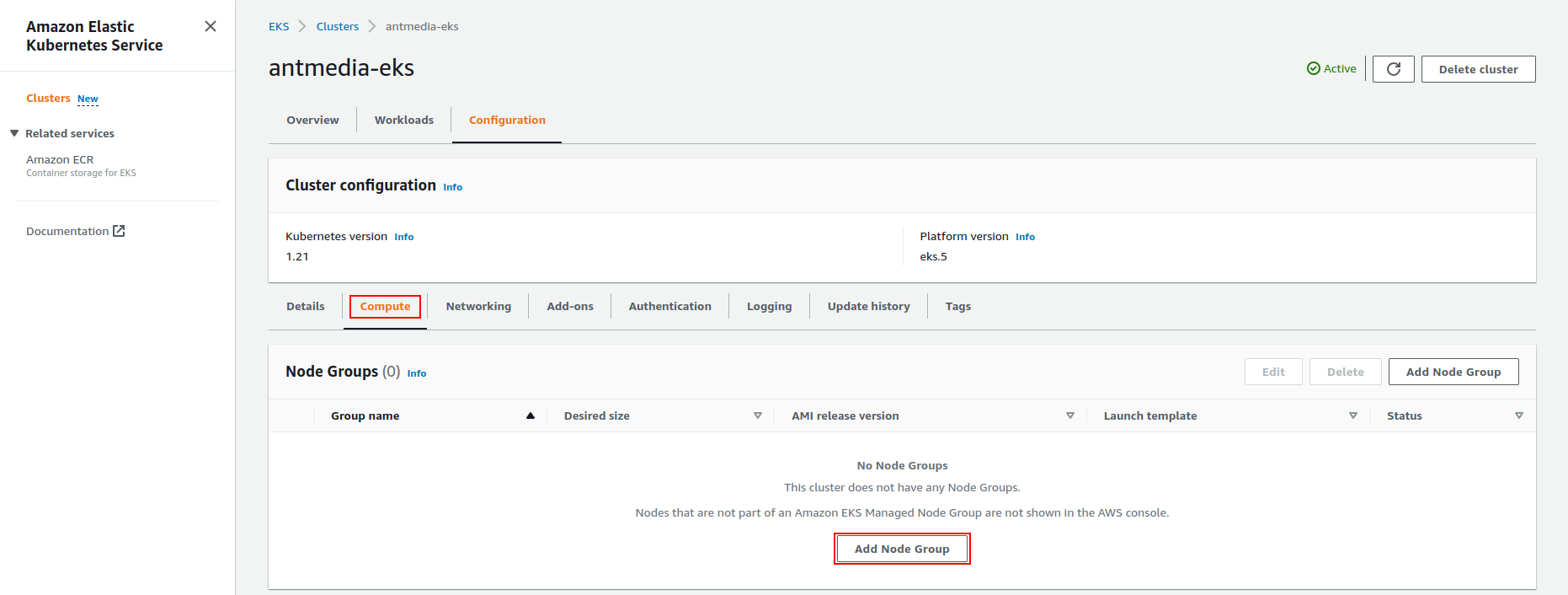This screenshot has height=595, width=1568.
Task: Click the disabled Delete node group button
Action: [x=1345, y=372]
